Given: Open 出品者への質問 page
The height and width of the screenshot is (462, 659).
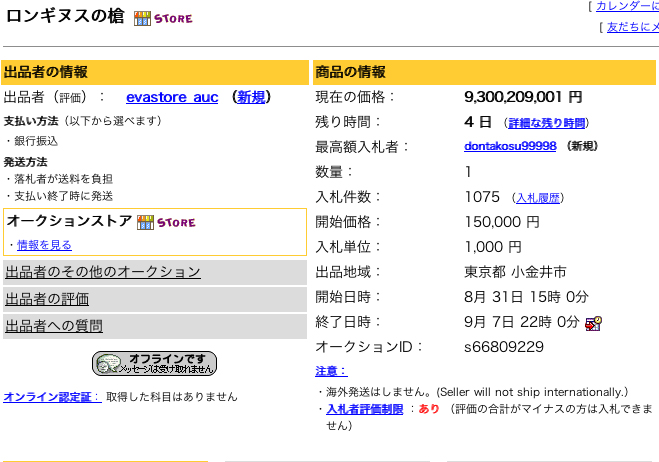Looking at the screenshot, I should [54, 326].
